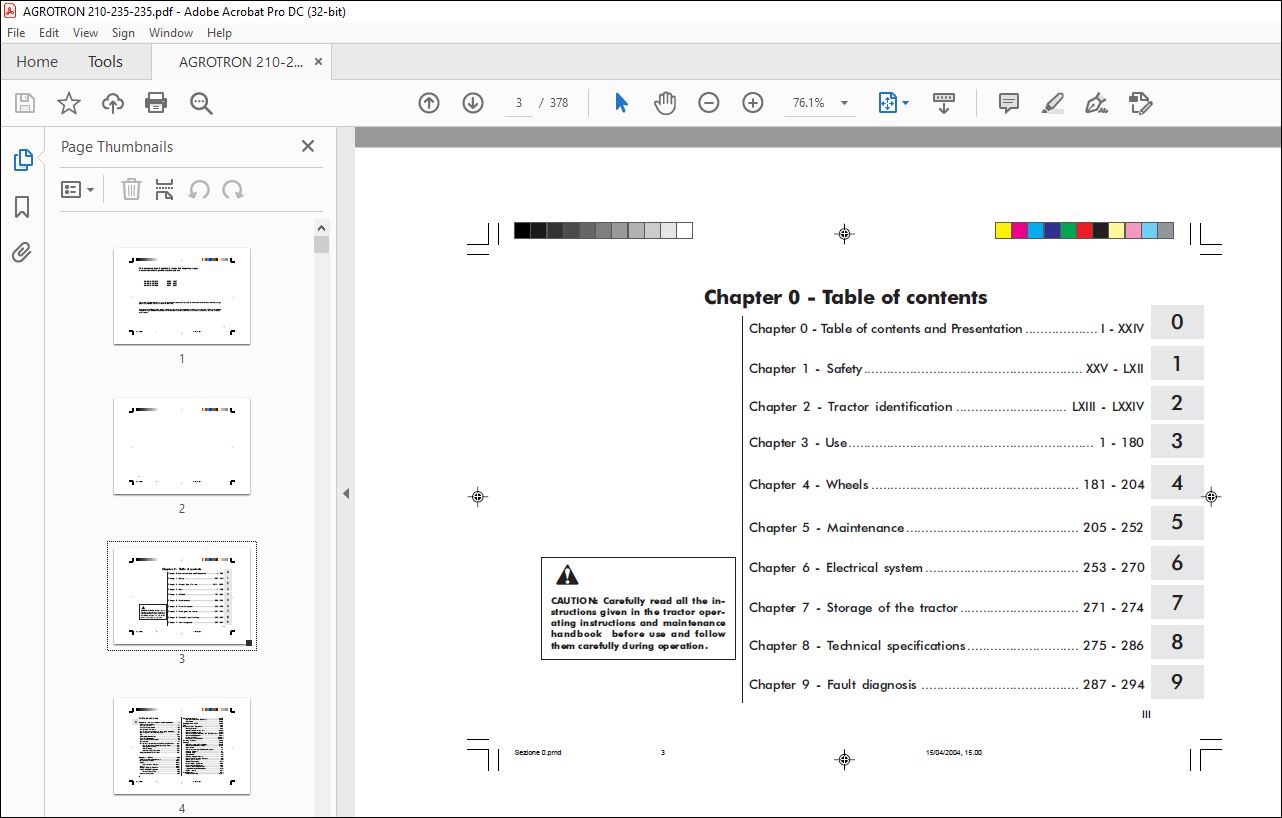Click the CAUTION warning text box

point(638,609)
